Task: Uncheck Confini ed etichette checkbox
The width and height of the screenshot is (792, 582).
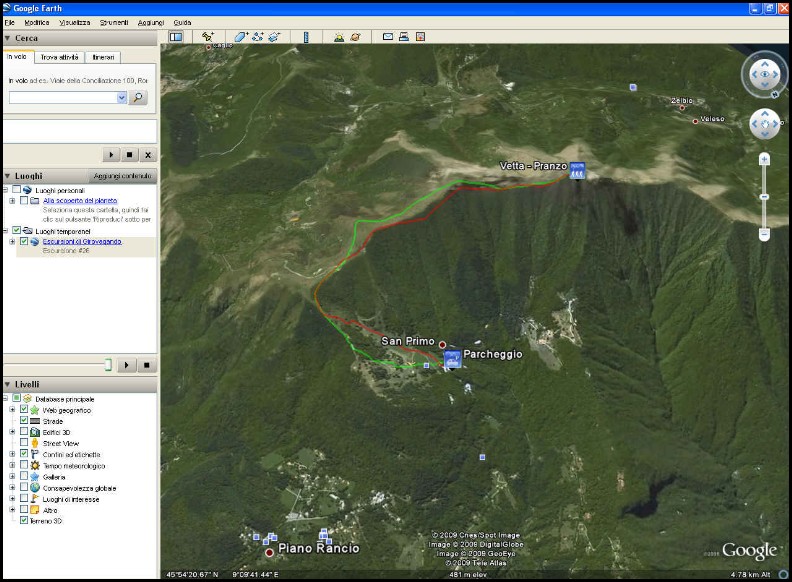Action: click(24, 454)
